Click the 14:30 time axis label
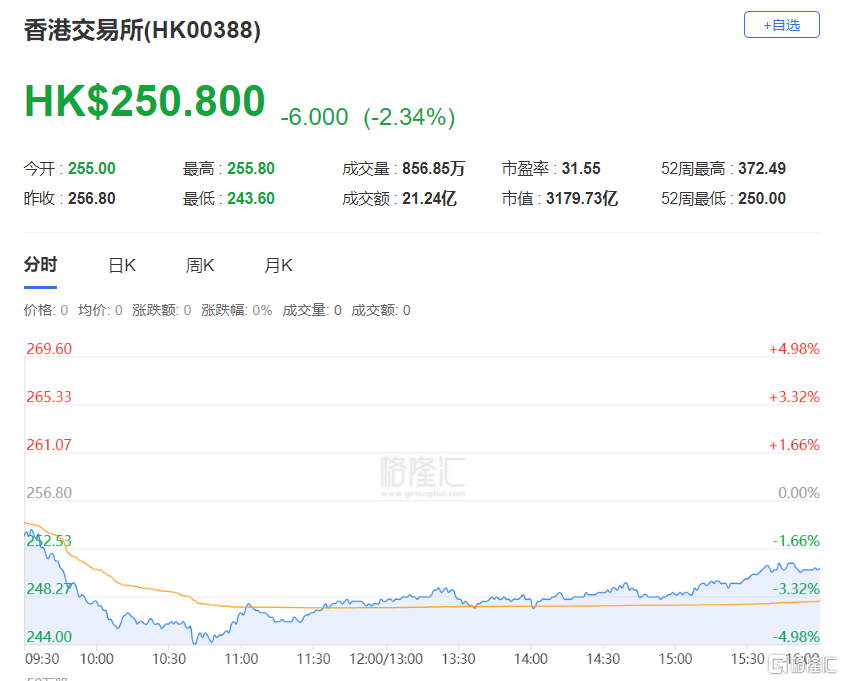Screen dimensions: 843x681 coord(603,658)
